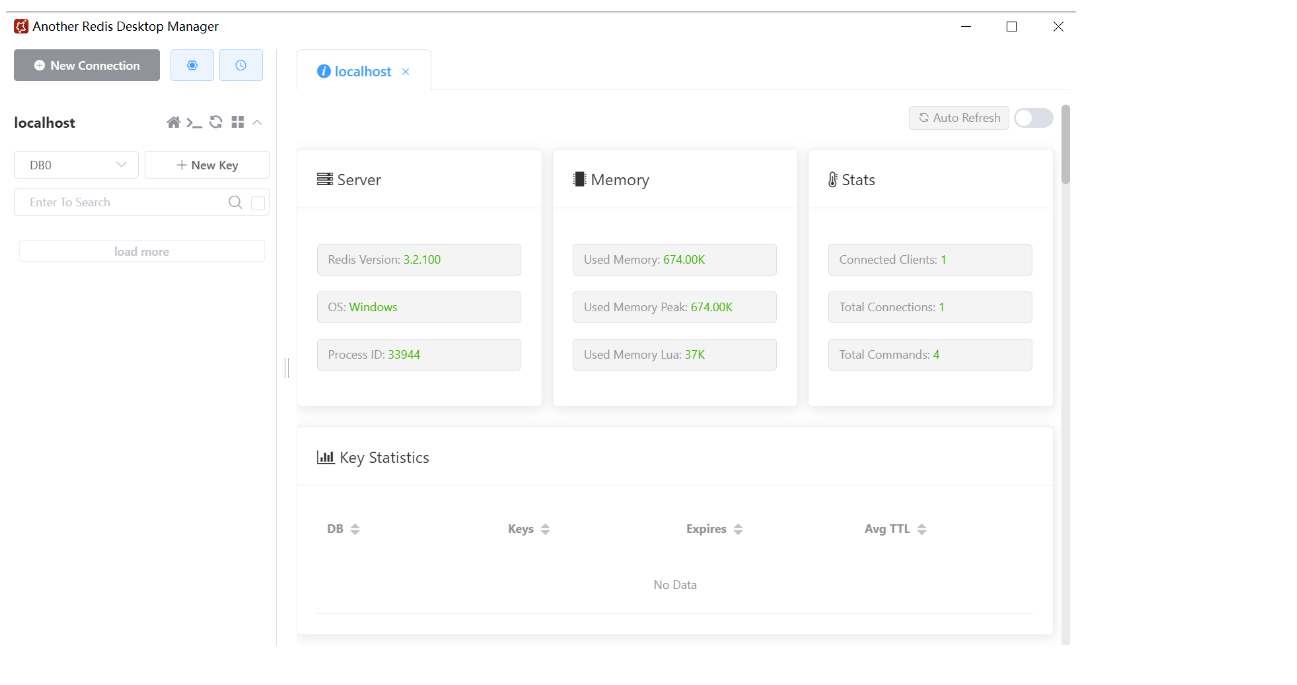This screenshot has width=1297, height=685.
Task: Sort by DB column arrows
Action: 355,529
